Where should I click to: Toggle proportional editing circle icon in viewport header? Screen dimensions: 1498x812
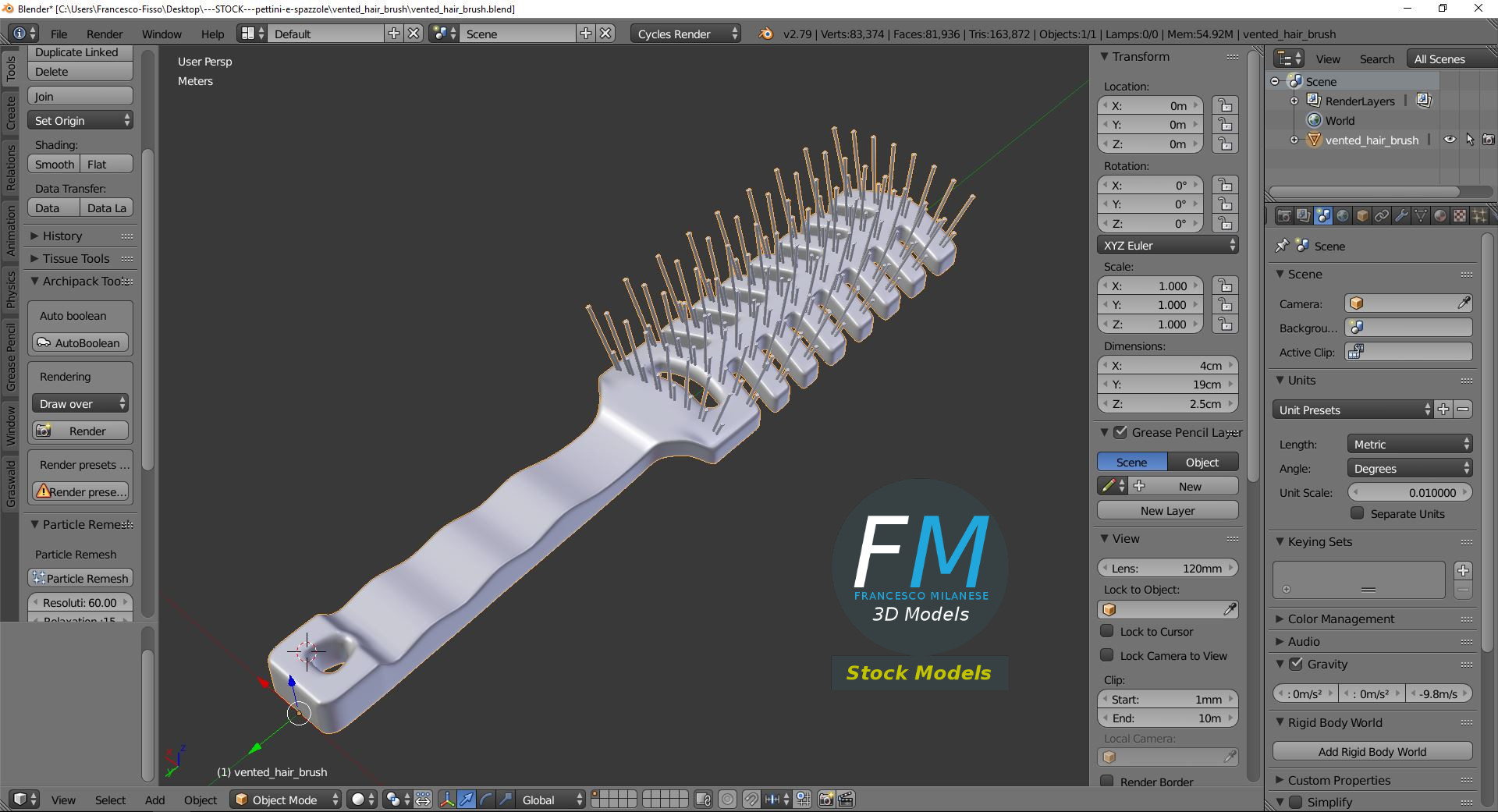(x=727, y=800)
